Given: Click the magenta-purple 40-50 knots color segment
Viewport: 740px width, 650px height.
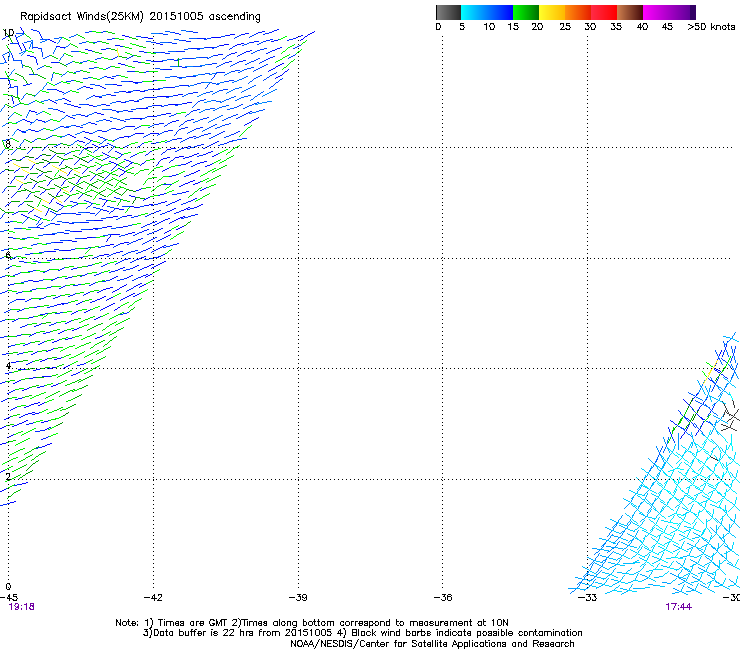Looking at the screenshot, I should (669, 12).
